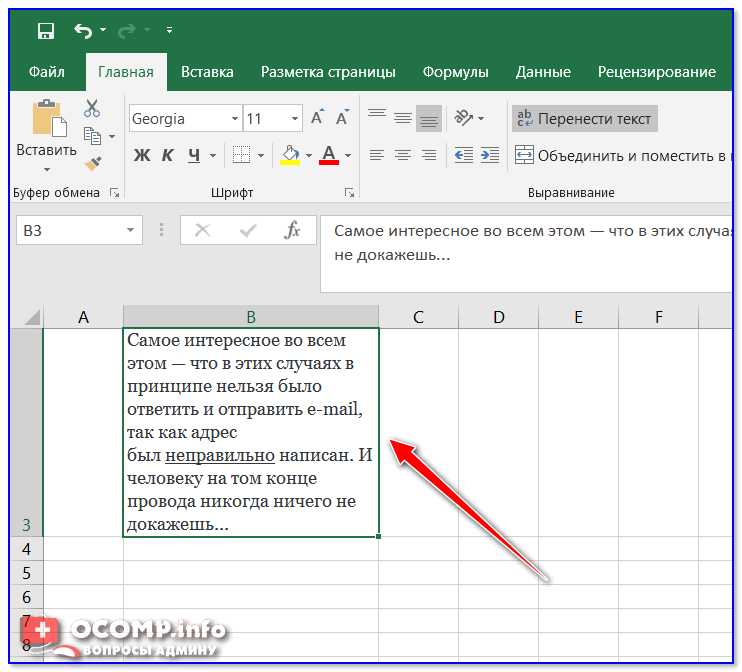Viewport: 742px width, 672px height.
Task: Click Объединить и поместить в центре
Action: (623, 155)
